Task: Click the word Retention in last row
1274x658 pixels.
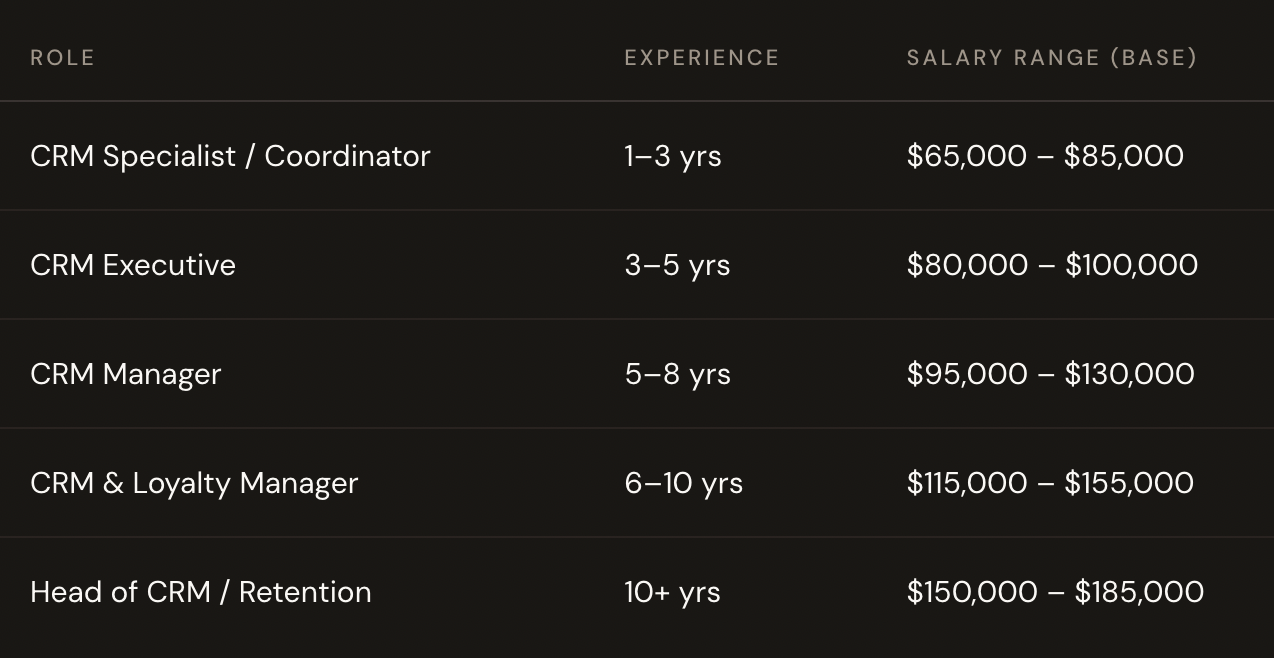Action: pos(305,592)
